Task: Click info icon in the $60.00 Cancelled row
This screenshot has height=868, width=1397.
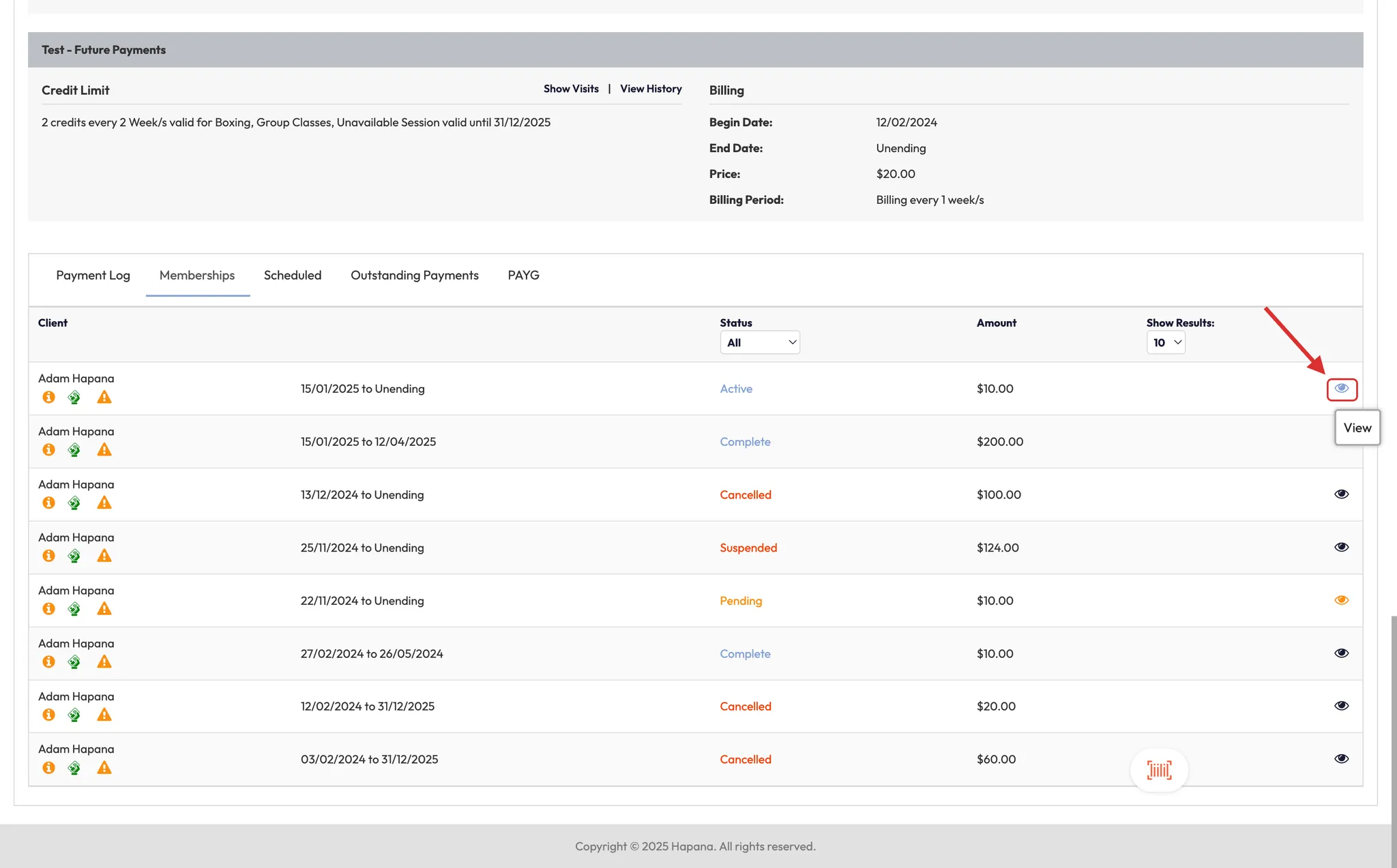Action: point(48,768)
